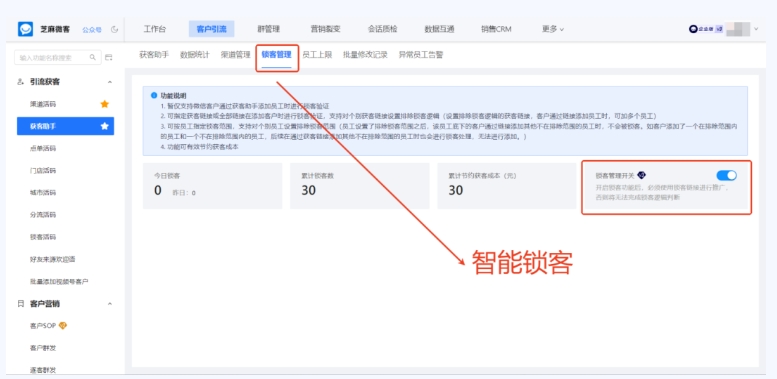Switch to the 员工上限 tab
This screenshot has width=777, height=379.
317,55
